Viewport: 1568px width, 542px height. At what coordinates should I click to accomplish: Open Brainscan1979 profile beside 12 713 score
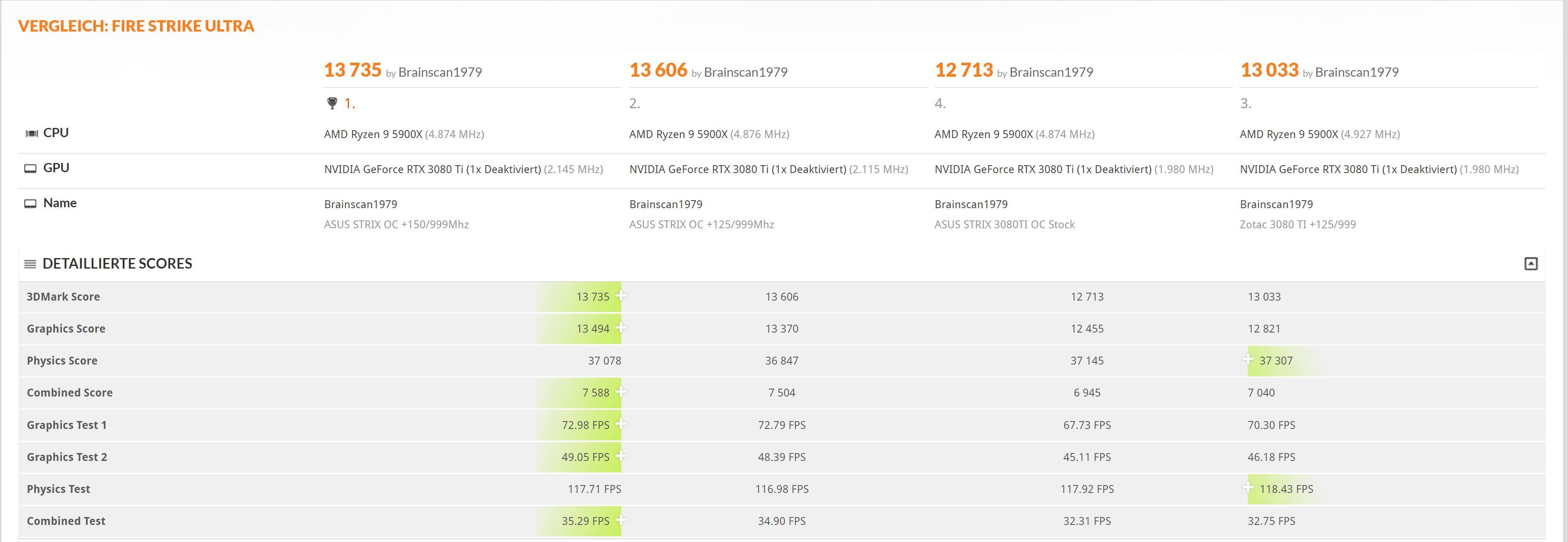pyautogui.click(x=1051, y=72)
